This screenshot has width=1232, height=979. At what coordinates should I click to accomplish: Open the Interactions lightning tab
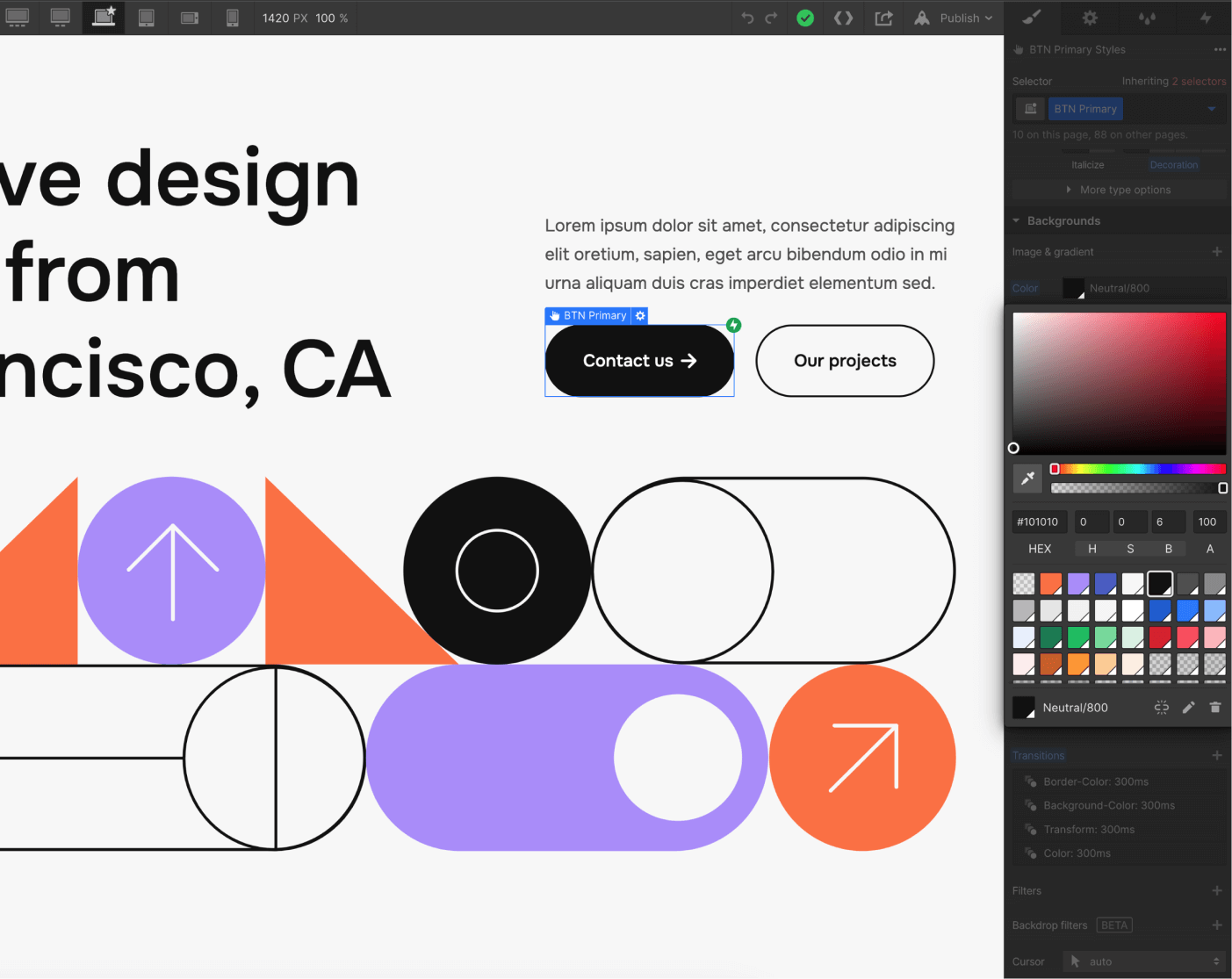coord(1205,18)
